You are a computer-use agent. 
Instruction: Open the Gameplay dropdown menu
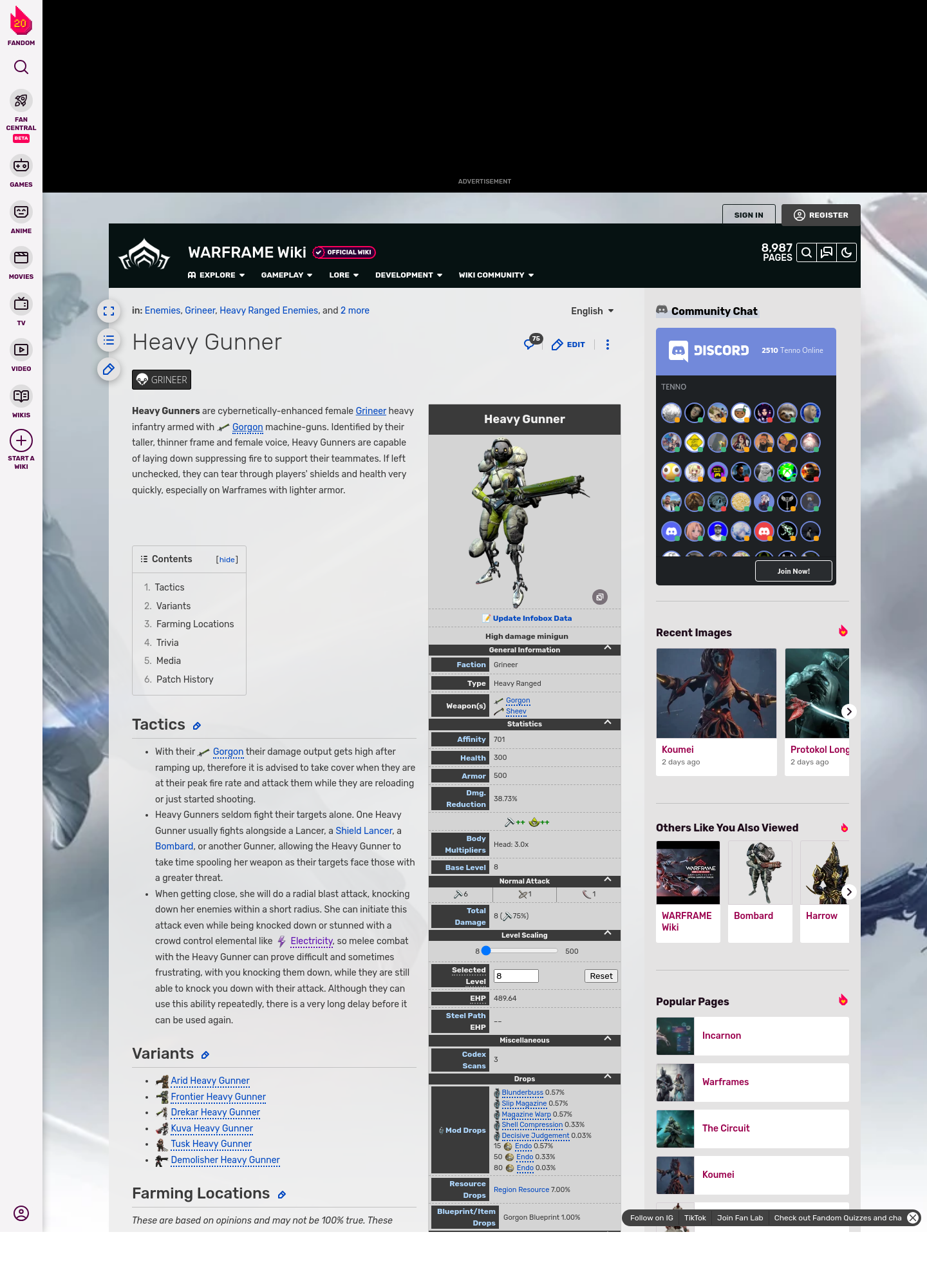(286, 275)
